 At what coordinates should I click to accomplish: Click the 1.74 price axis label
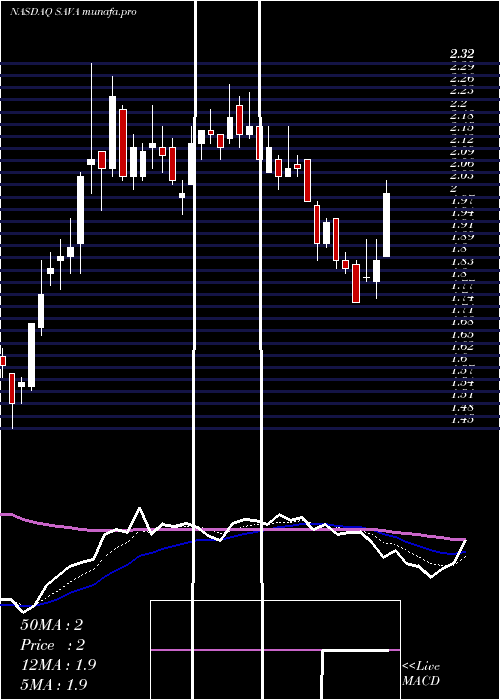[462, 298]
